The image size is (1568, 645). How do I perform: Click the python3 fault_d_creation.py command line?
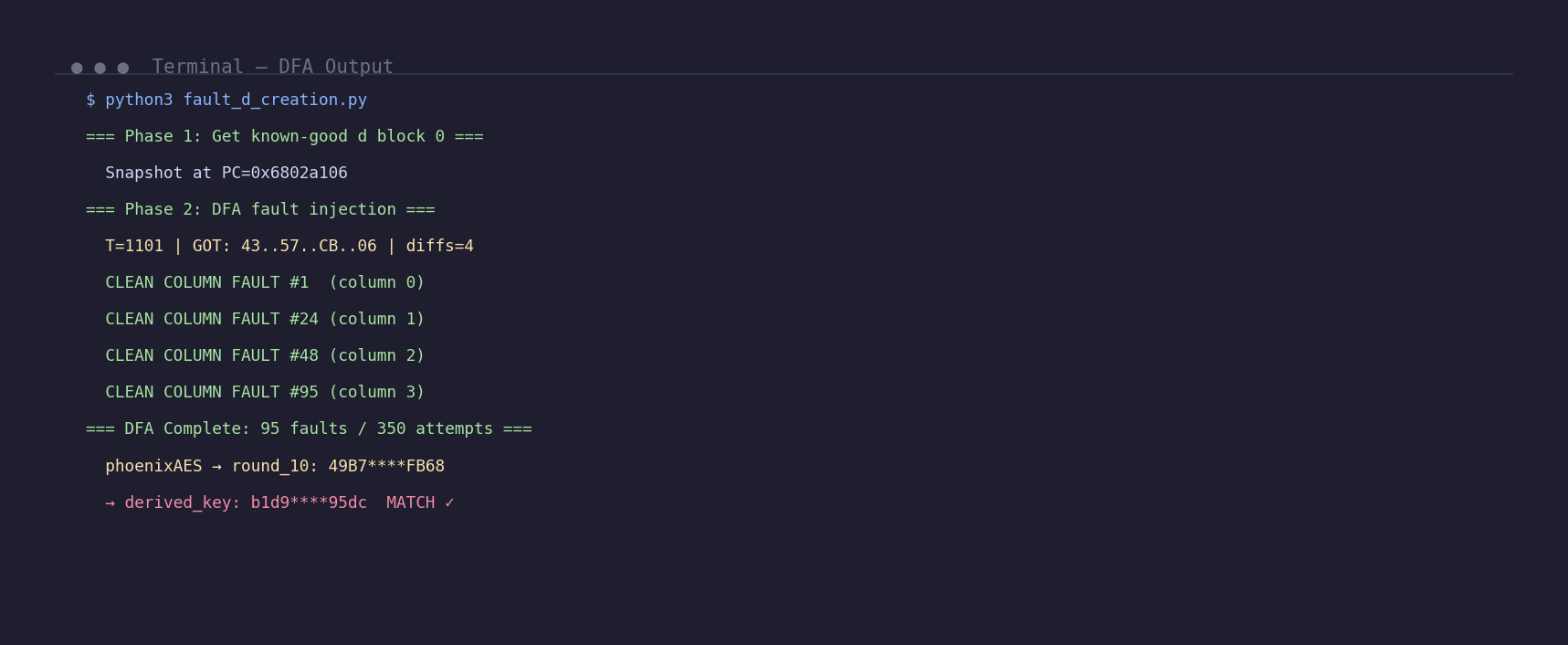coord(226,100)
